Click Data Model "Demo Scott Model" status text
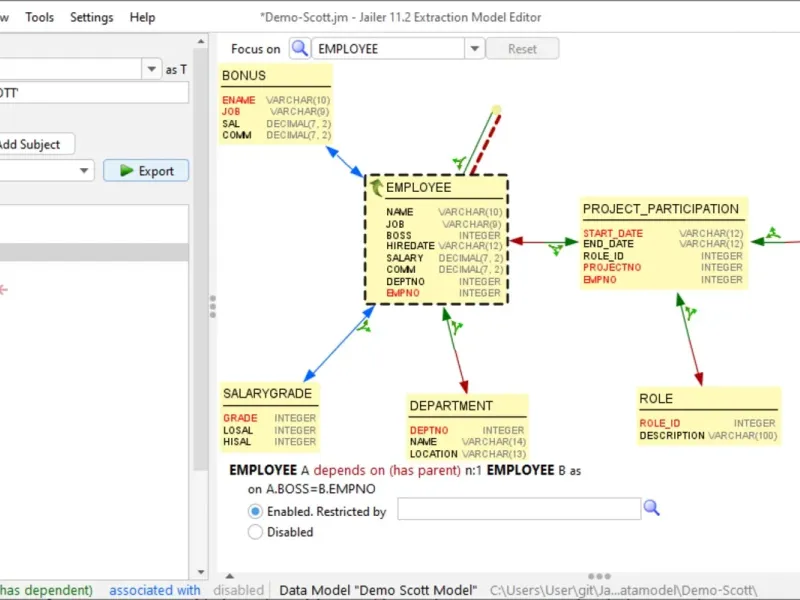 (378, 590)
